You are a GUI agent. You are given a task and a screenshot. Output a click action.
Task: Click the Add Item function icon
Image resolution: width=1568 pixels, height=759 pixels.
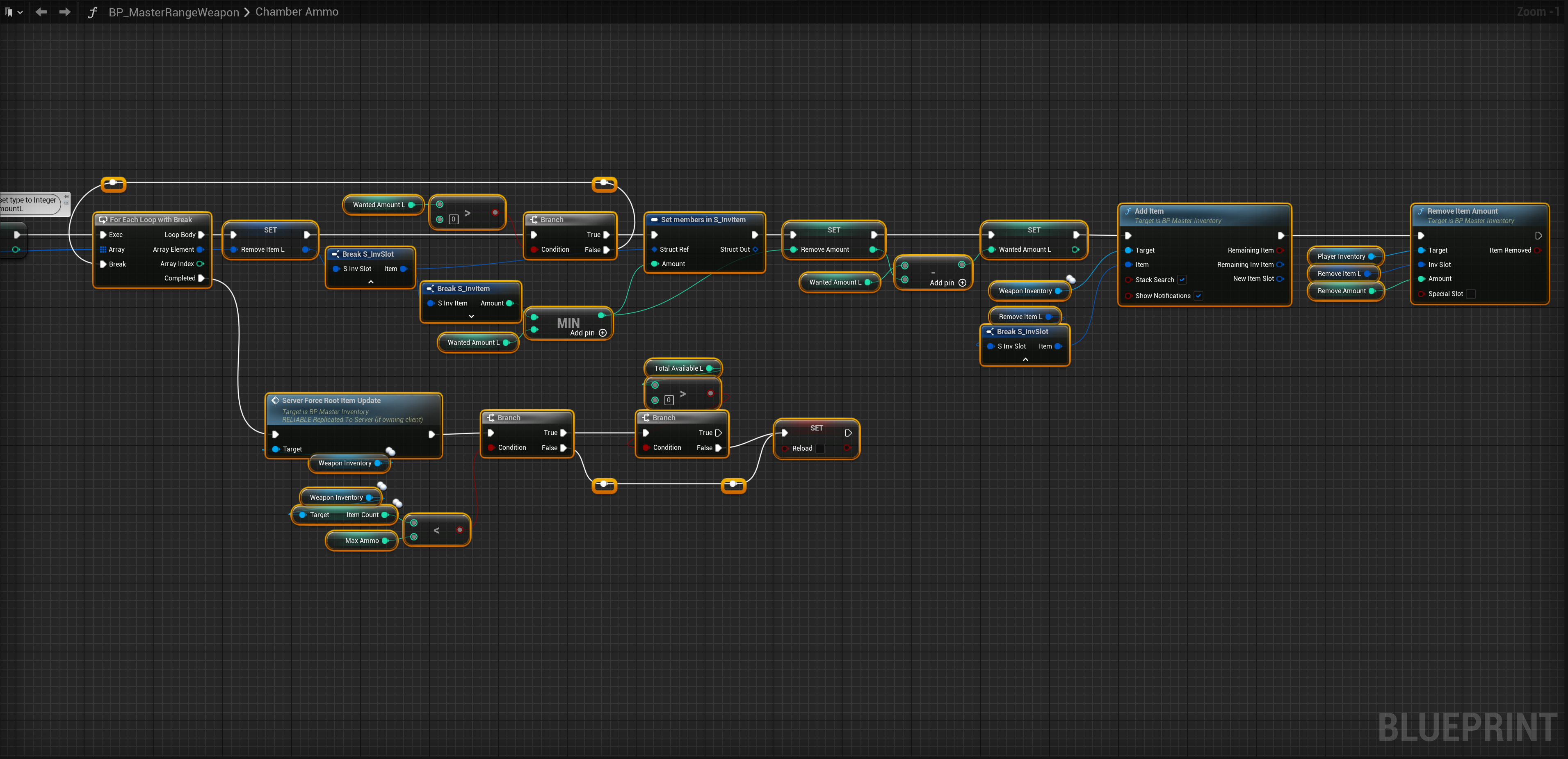1128,211
